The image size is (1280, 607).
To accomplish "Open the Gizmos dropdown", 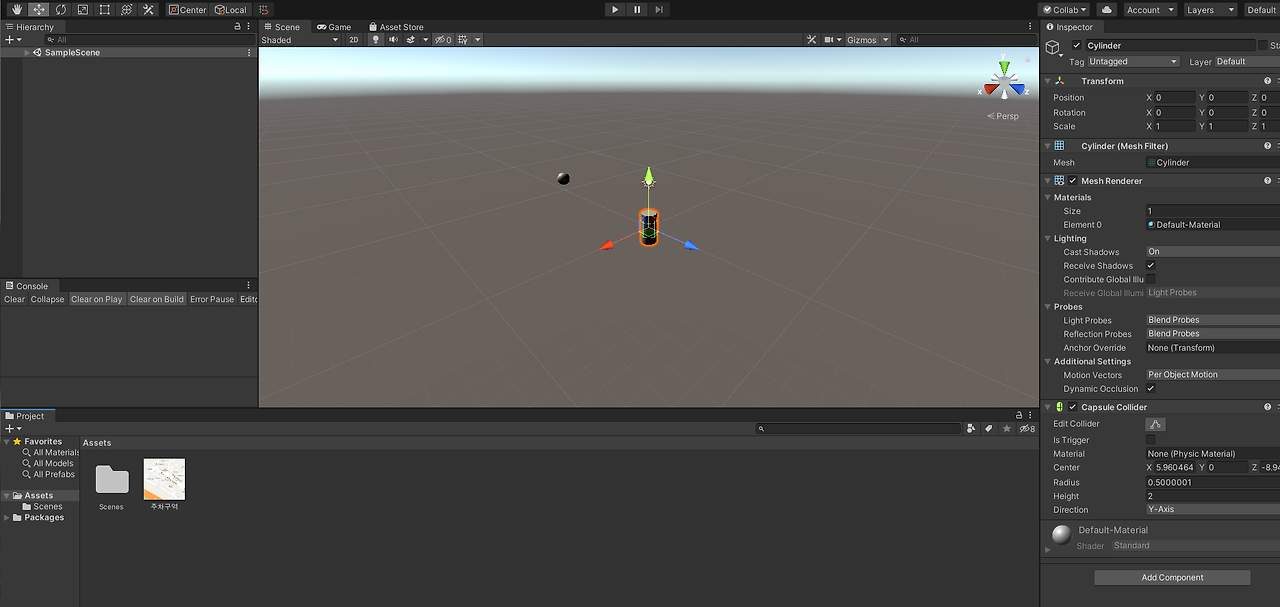I will click(867, 40).
